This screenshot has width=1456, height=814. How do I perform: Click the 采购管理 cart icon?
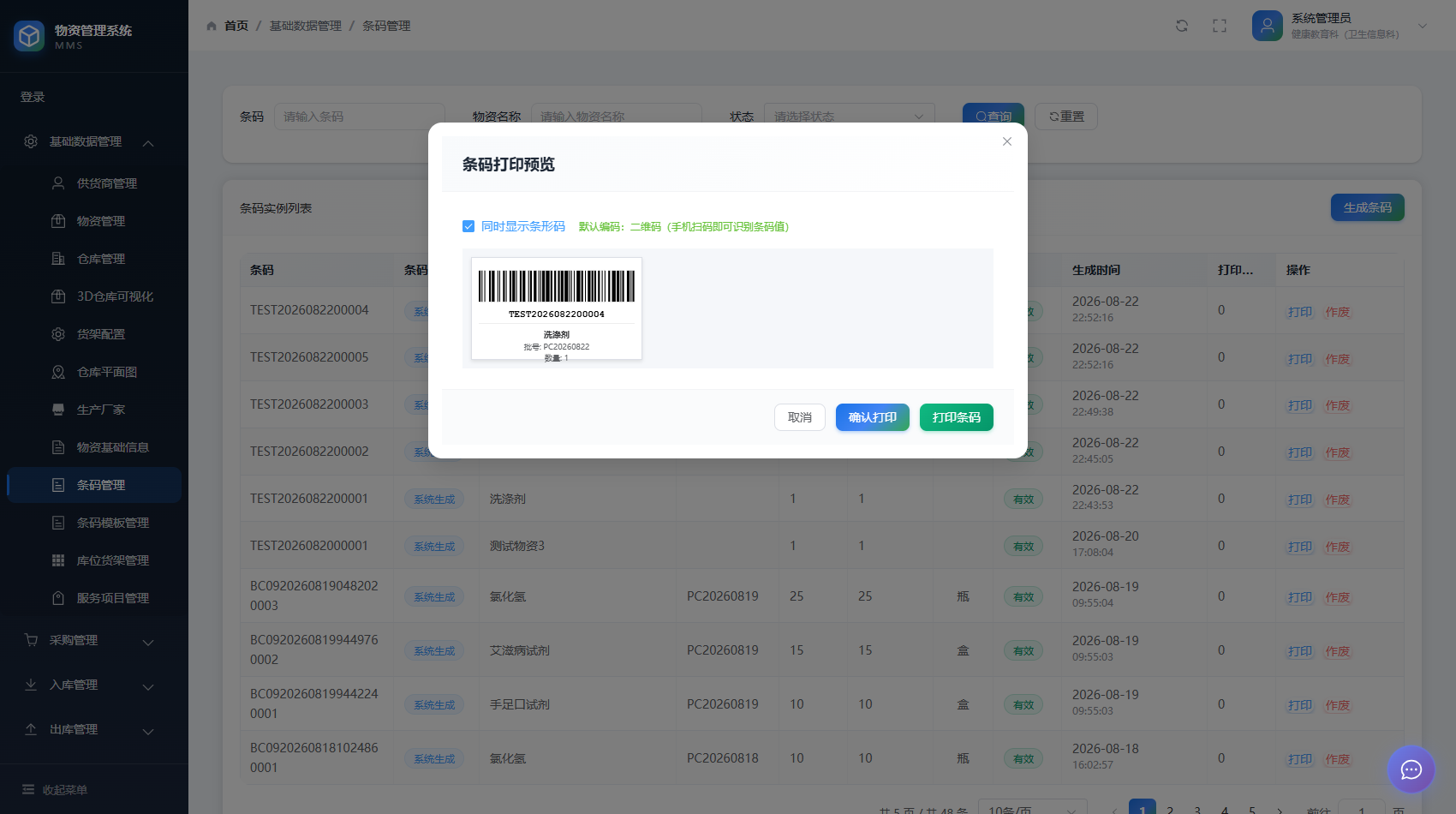coord(31,640)
